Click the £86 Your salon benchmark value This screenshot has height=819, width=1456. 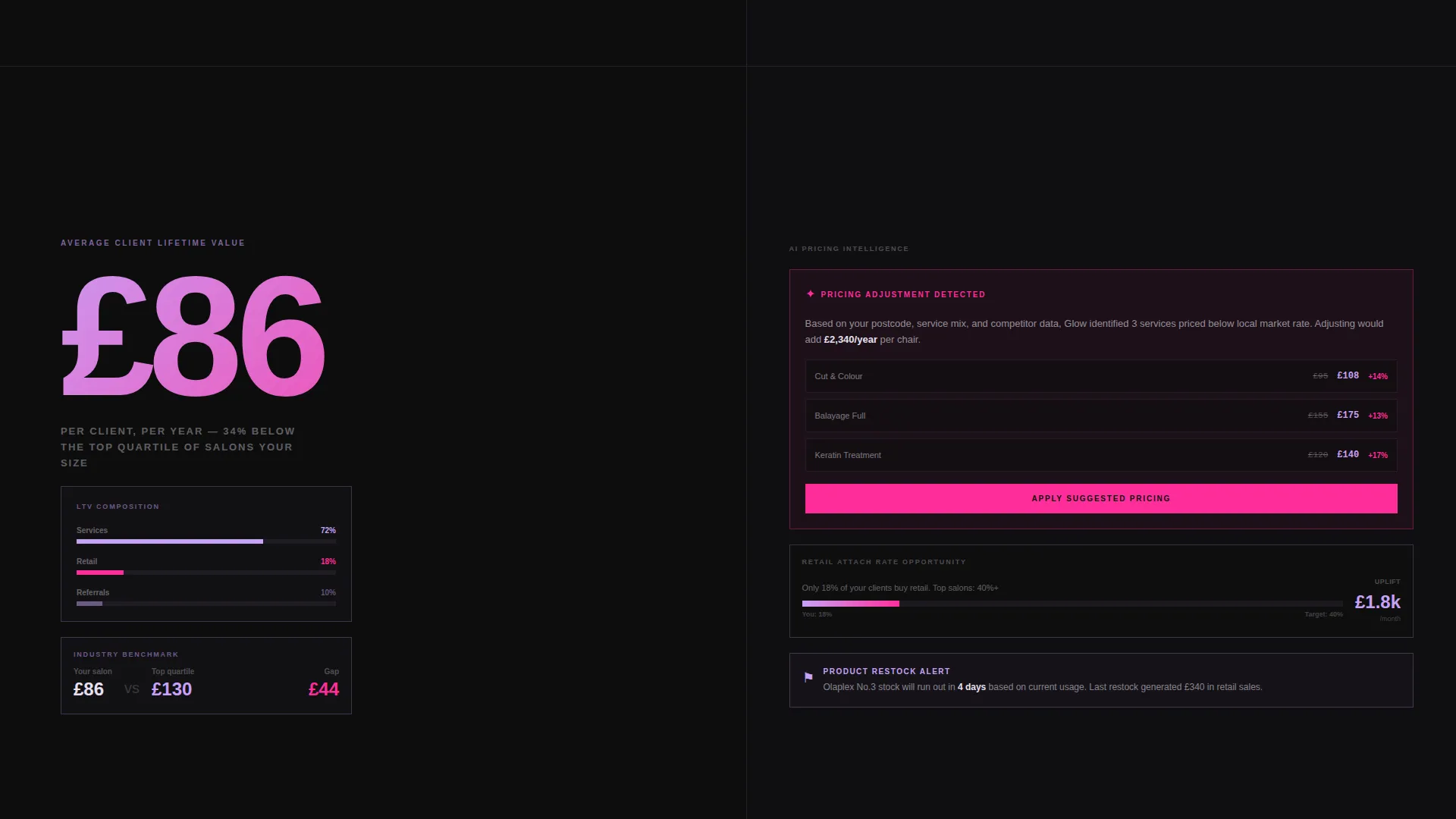[x=89, y=689]
